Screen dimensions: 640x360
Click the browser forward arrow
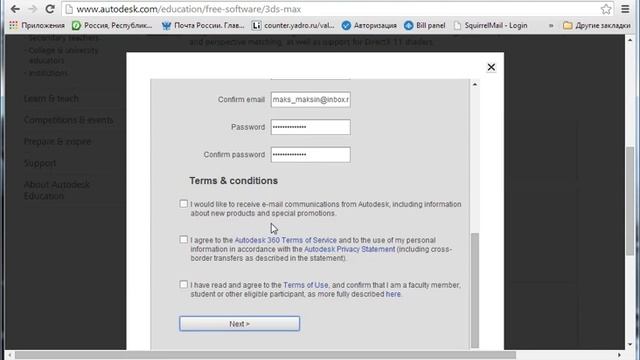(33, 9)
